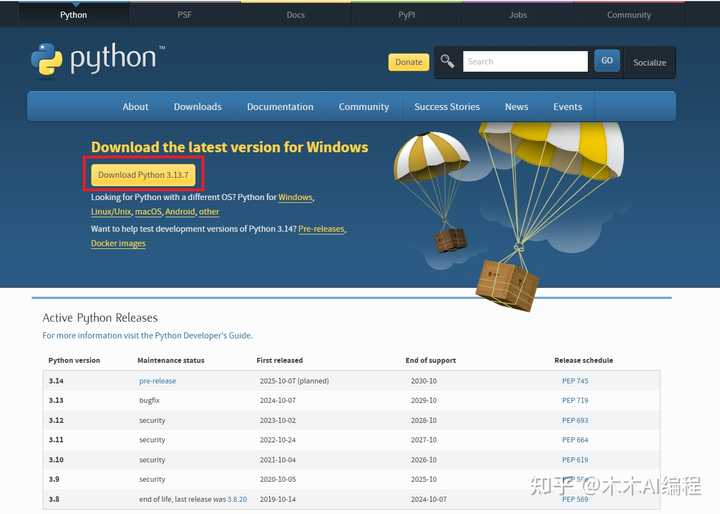Image resolution: width=720 pixels, height=514 pixels.
Task: Open the Downloads navigation menu
Action: pos(197,107)
